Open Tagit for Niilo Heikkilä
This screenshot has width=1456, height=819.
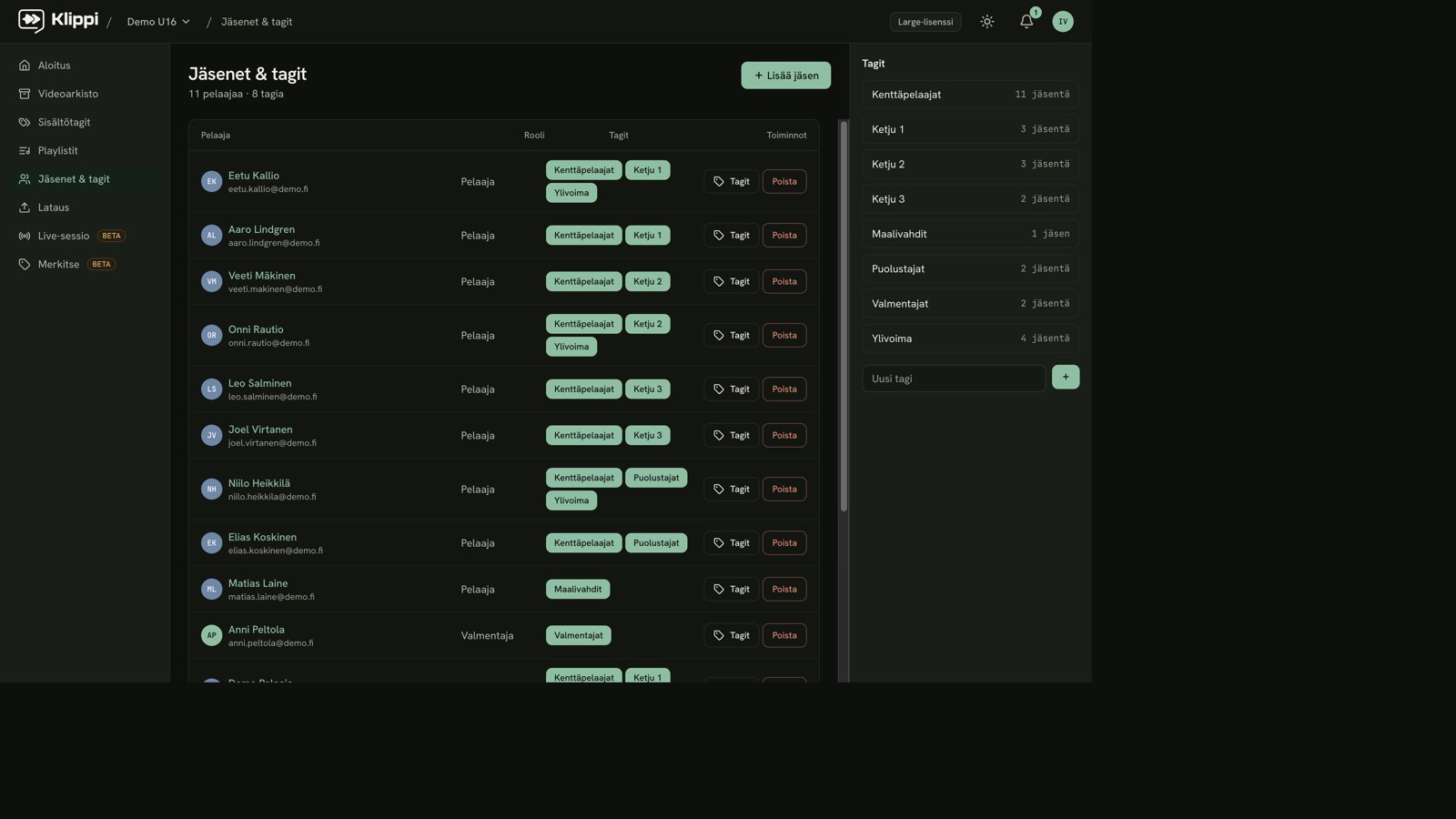coord(731,489)
